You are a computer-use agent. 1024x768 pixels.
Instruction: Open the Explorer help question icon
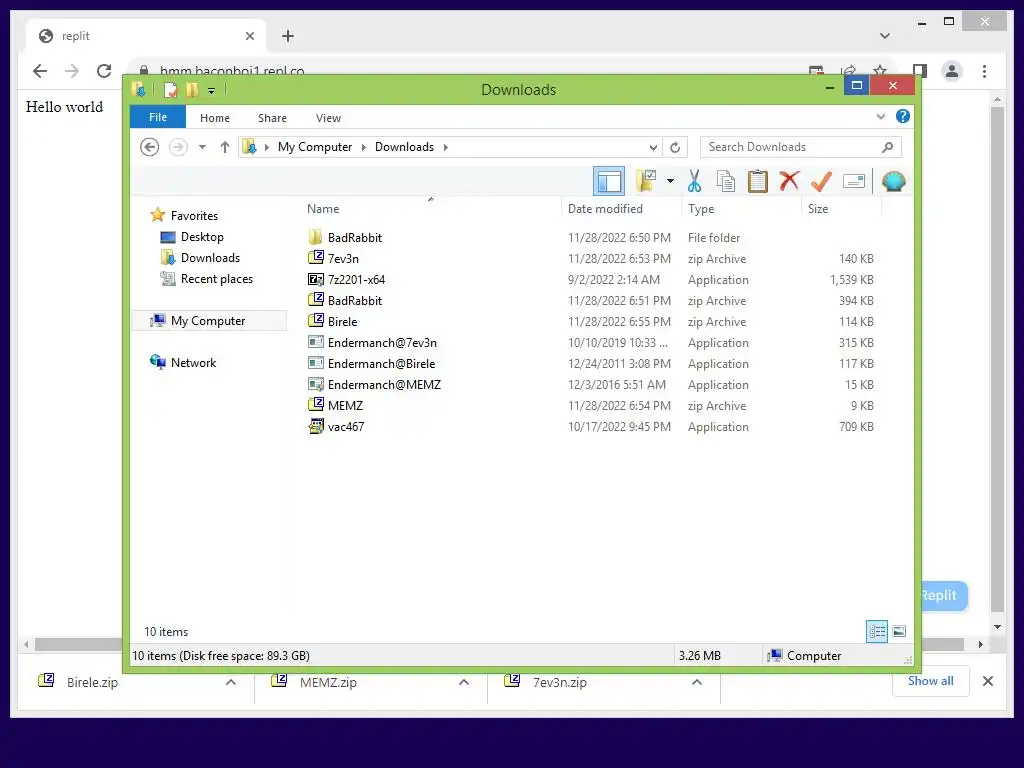click(x=903, y=116)
